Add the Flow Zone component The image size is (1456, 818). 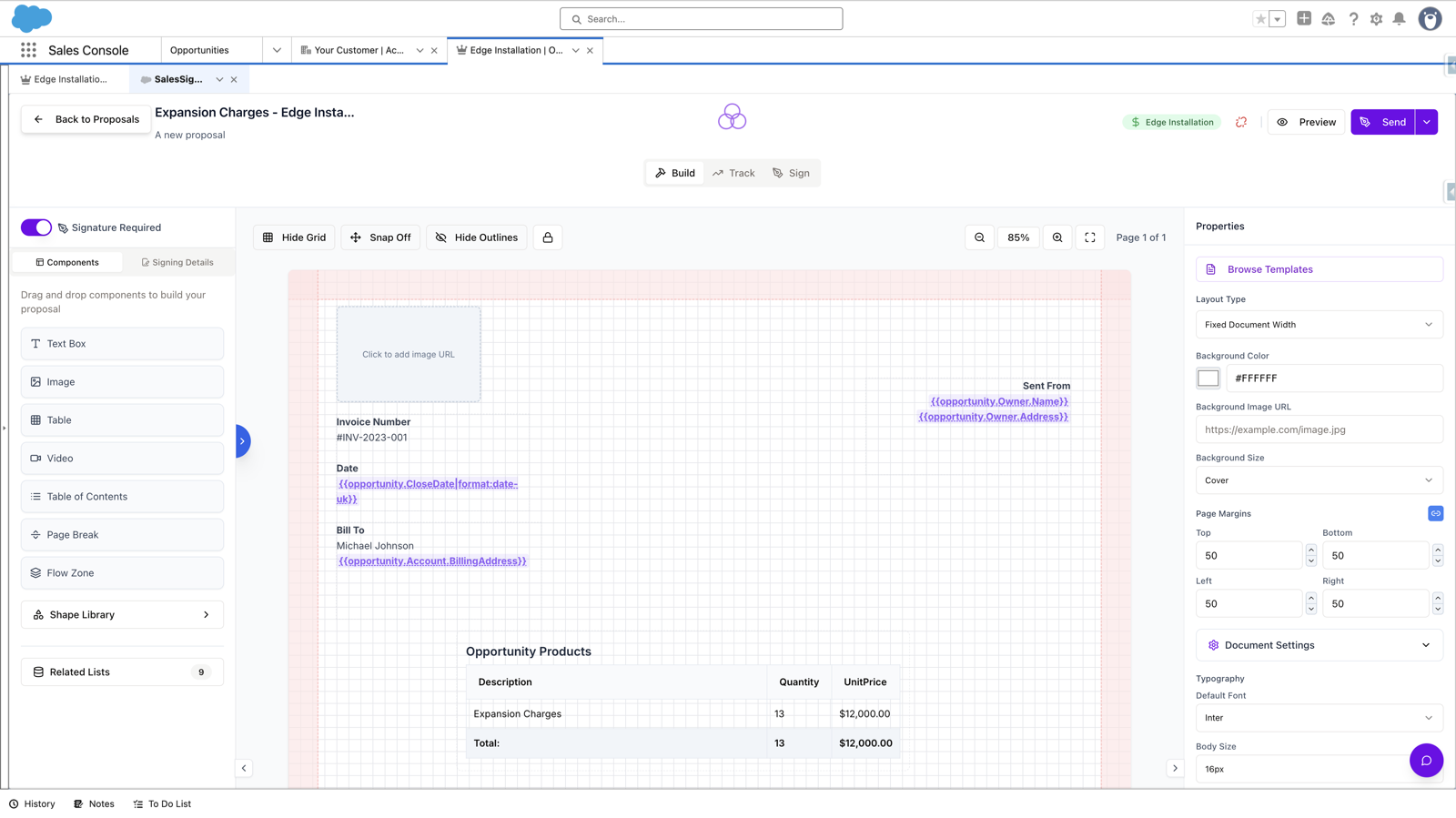point(122,573)
